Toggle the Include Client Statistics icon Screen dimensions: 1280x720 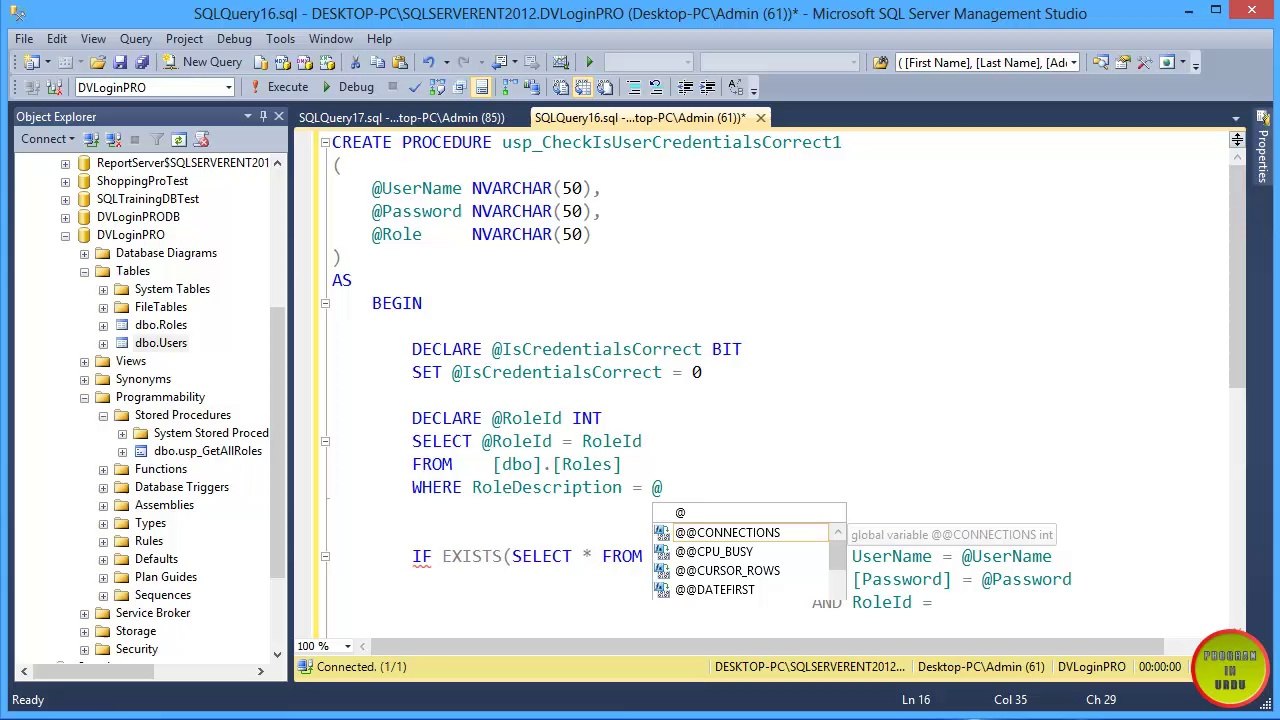pos(531,87)
